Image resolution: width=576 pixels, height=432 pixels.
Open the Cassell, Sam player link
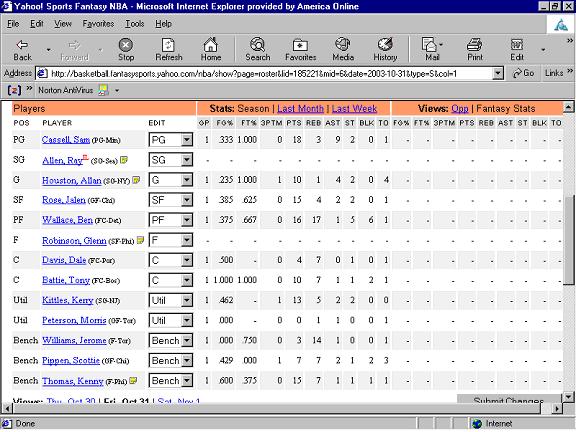tap(66, 140)
